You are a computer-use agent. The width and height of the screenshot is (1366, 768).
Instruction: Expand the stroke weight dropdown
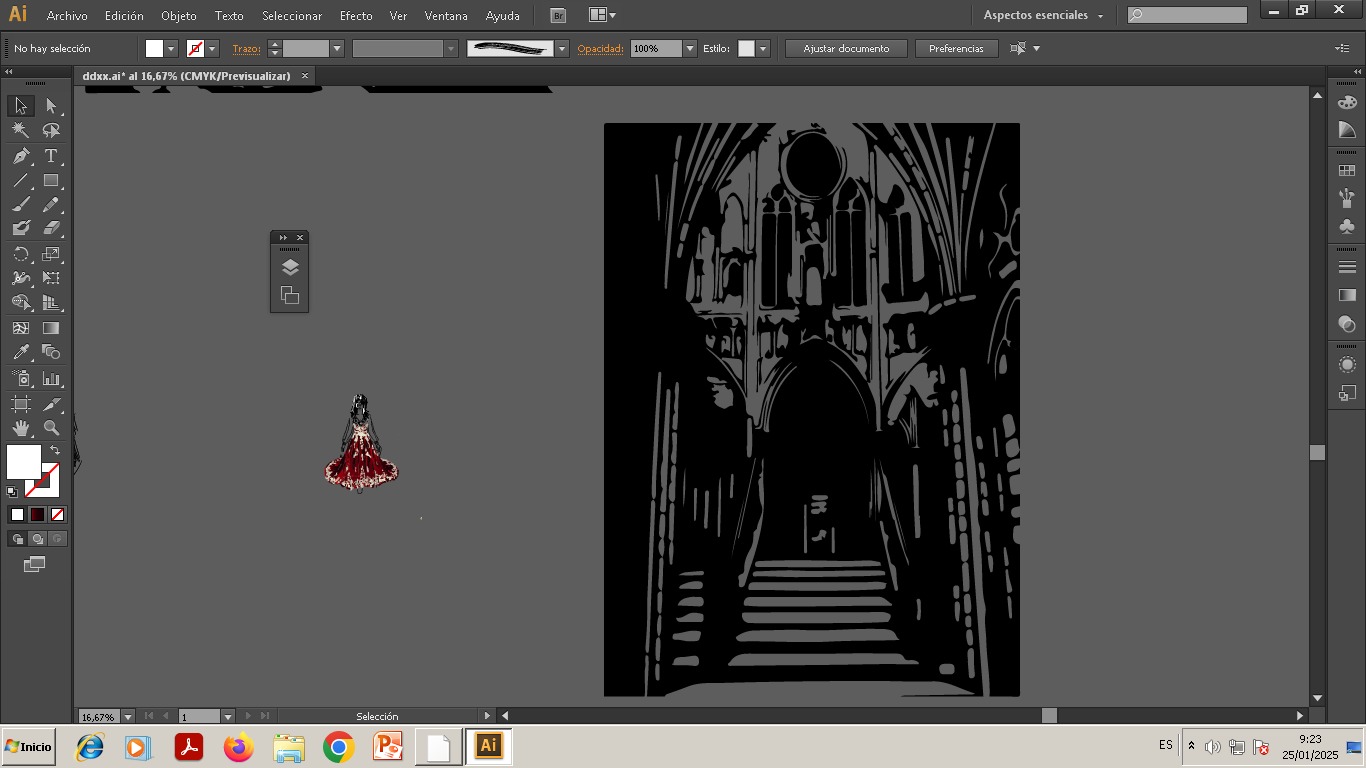click(x=337, y=48)
